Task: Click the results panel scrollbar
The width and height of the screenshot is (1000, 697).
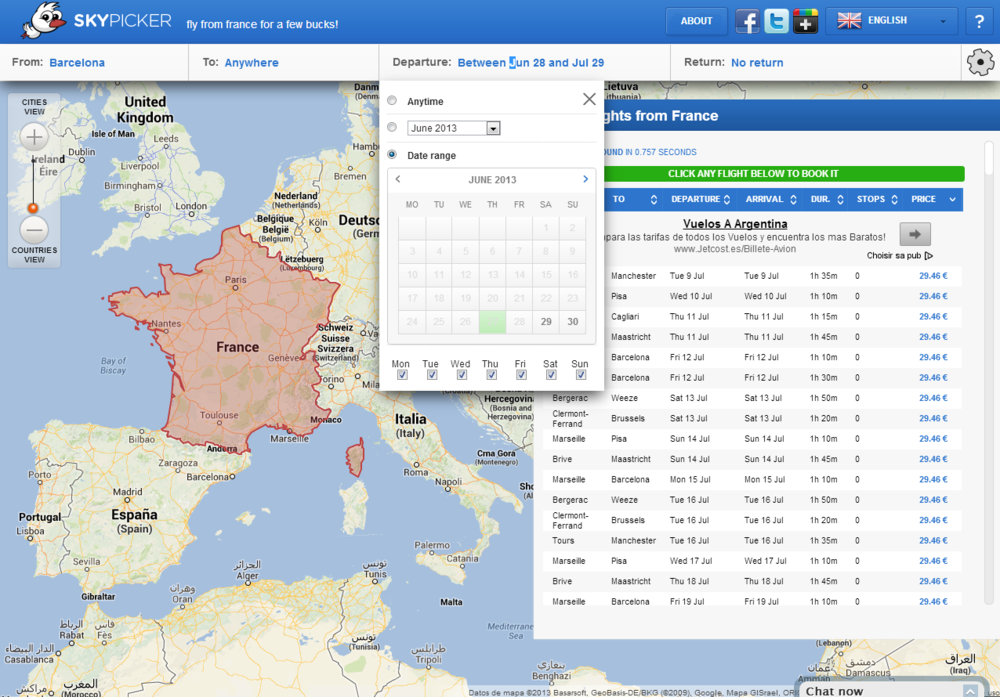Action: (989, 158)
